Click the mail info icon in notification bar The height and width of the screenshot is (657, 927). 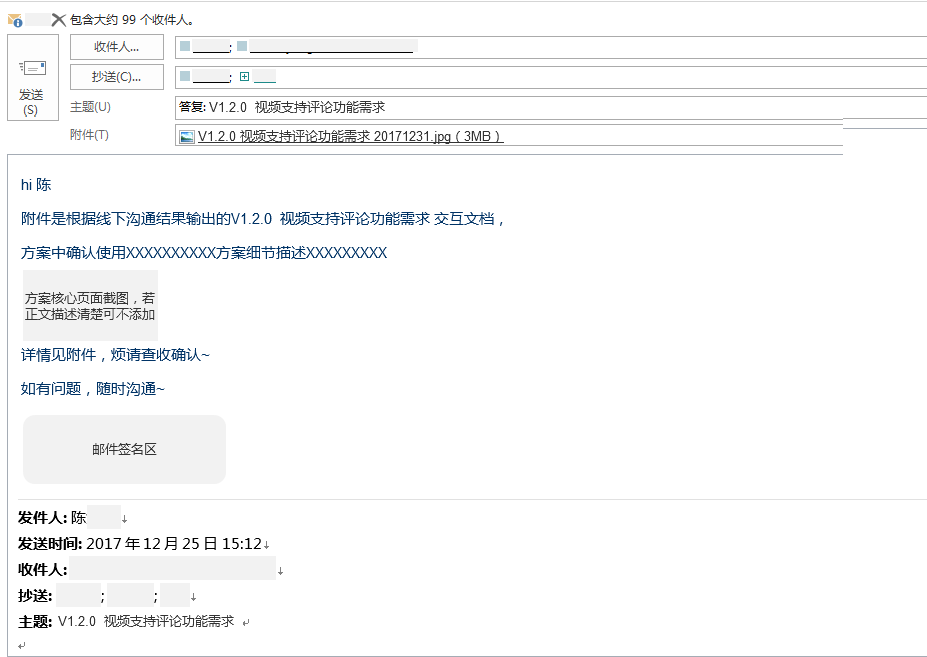pyautogui.click(x=15, y=21)
